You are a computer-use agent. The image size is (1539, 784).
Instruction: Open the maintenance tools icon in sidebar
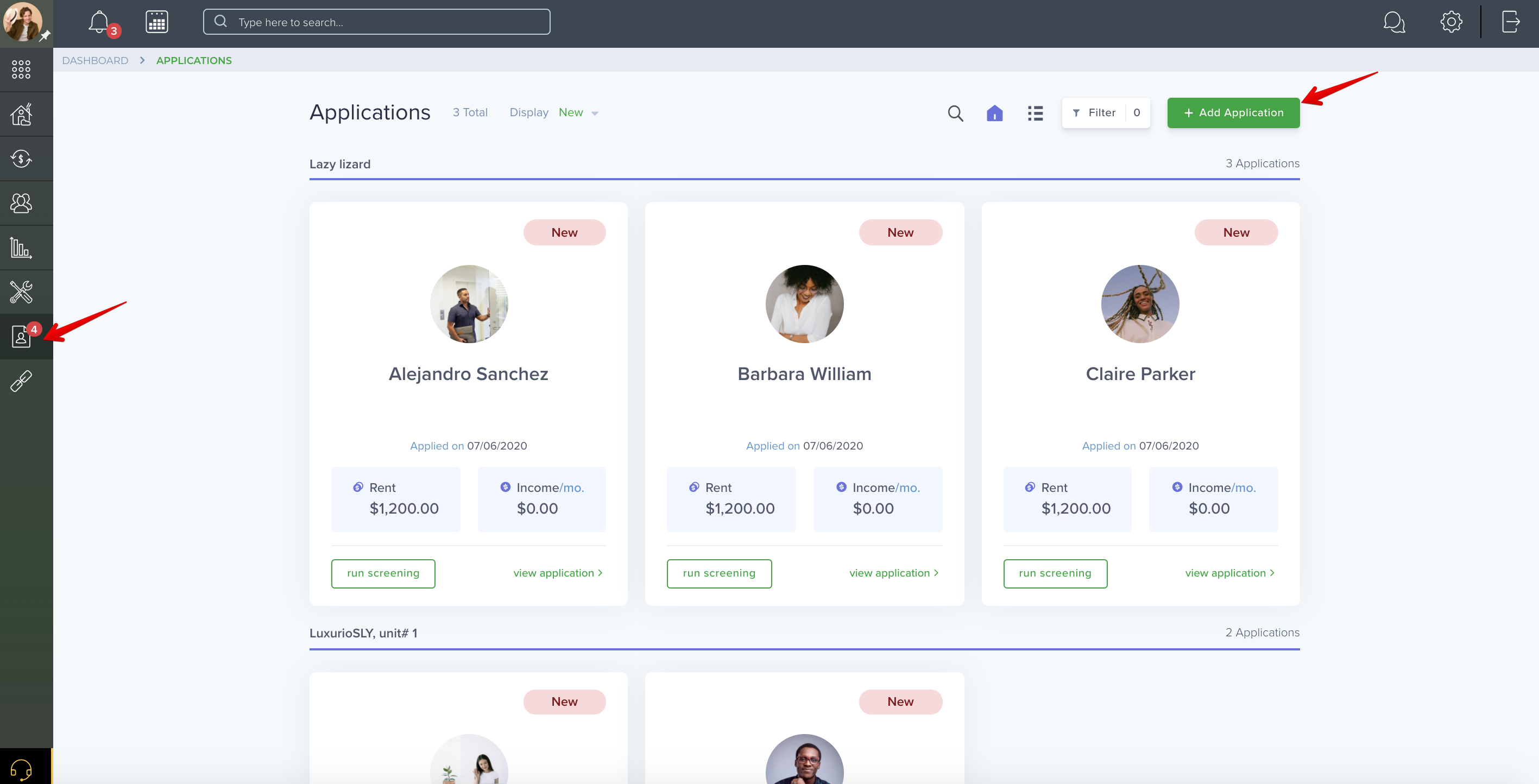21,293
